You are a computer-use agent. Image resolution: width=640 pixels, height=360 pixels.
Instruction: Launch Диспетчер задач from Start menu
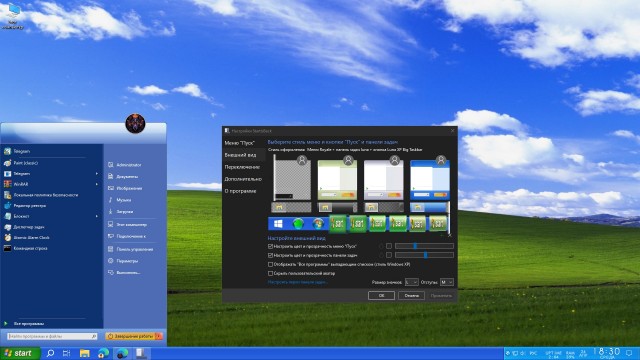click(28, 227)
